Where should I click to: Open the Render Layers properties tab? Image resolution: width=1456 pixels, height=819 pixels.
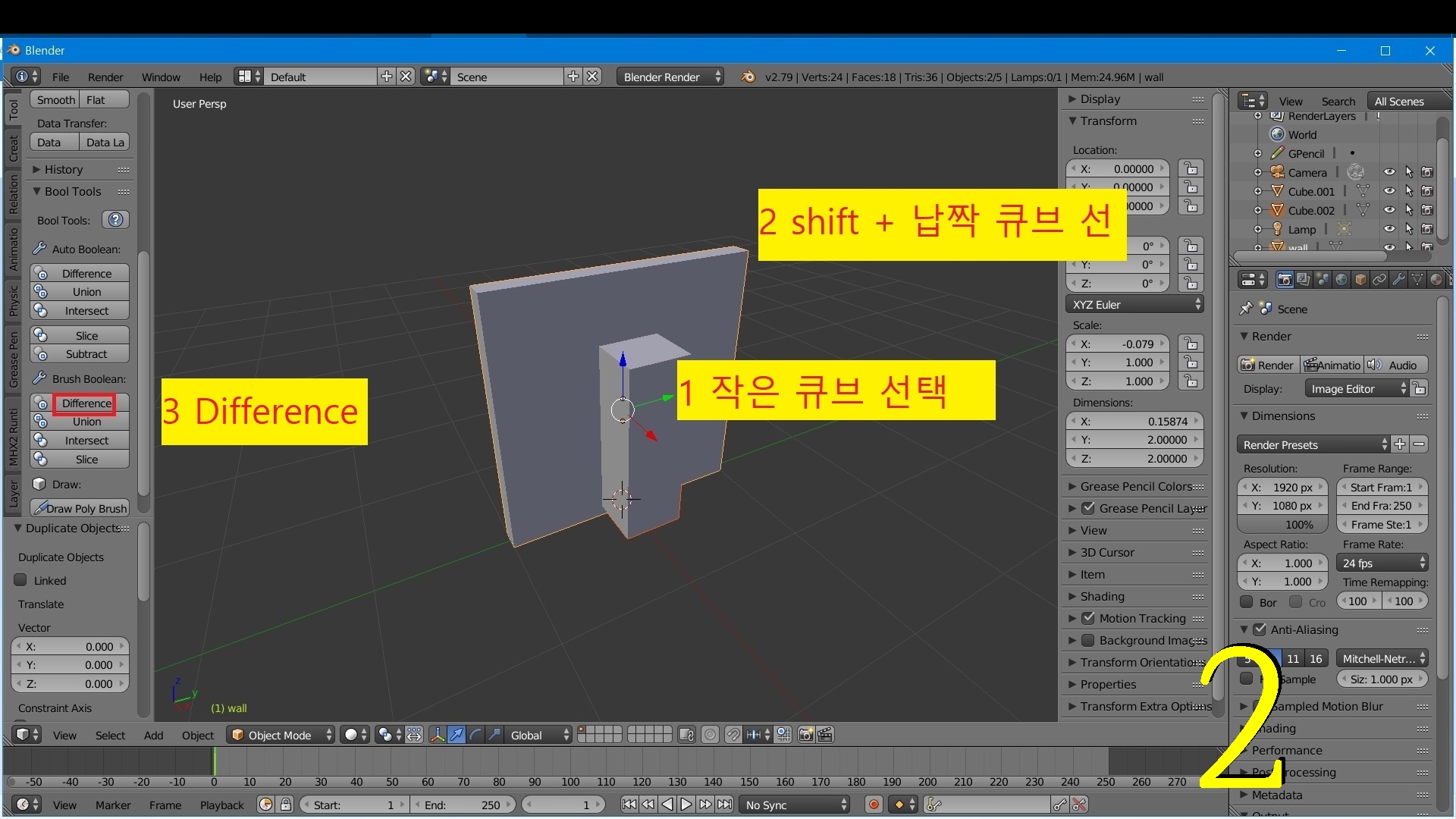[1304, 280]
